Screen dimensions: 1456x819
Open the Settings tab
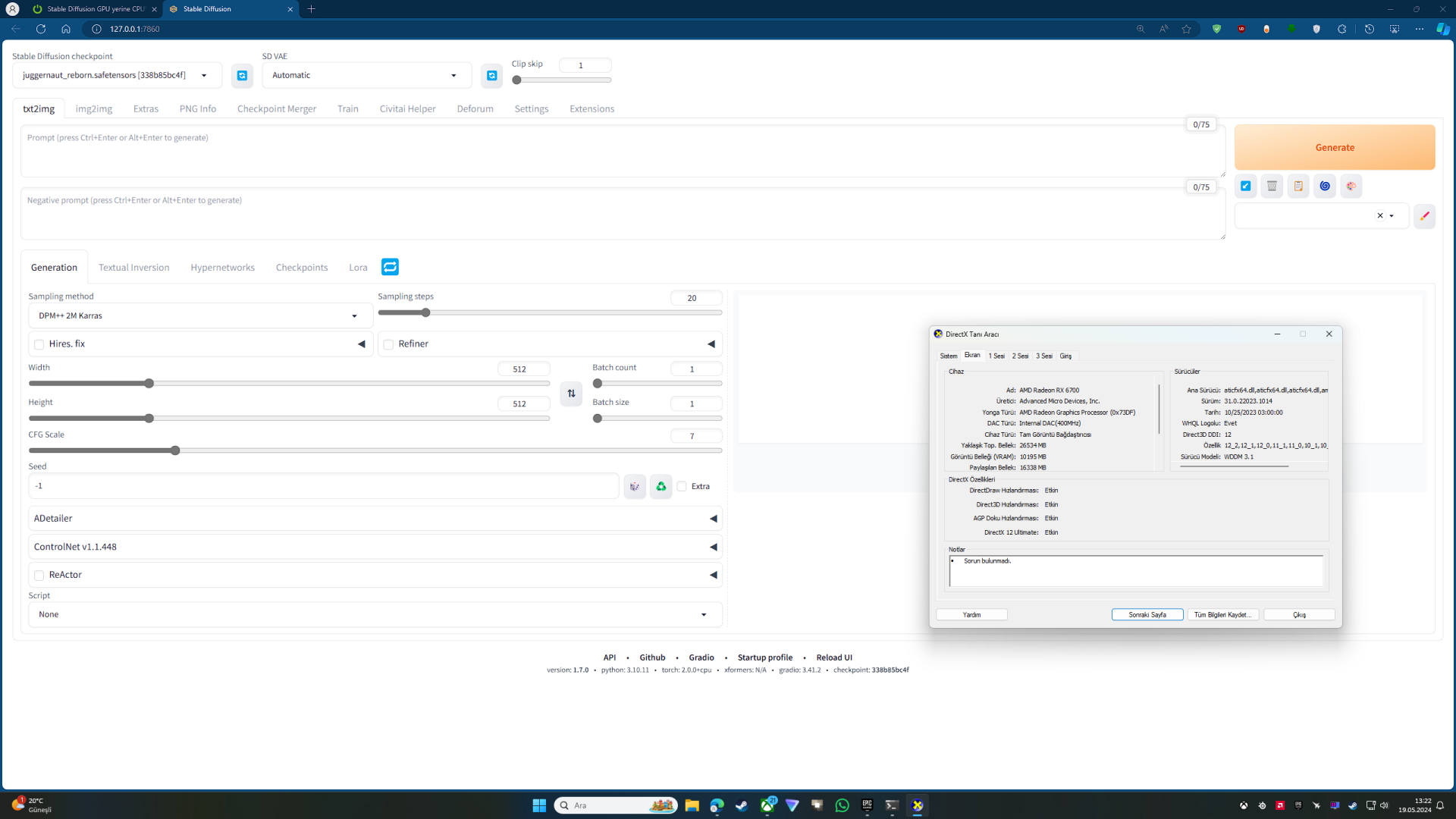coord(531,109)
